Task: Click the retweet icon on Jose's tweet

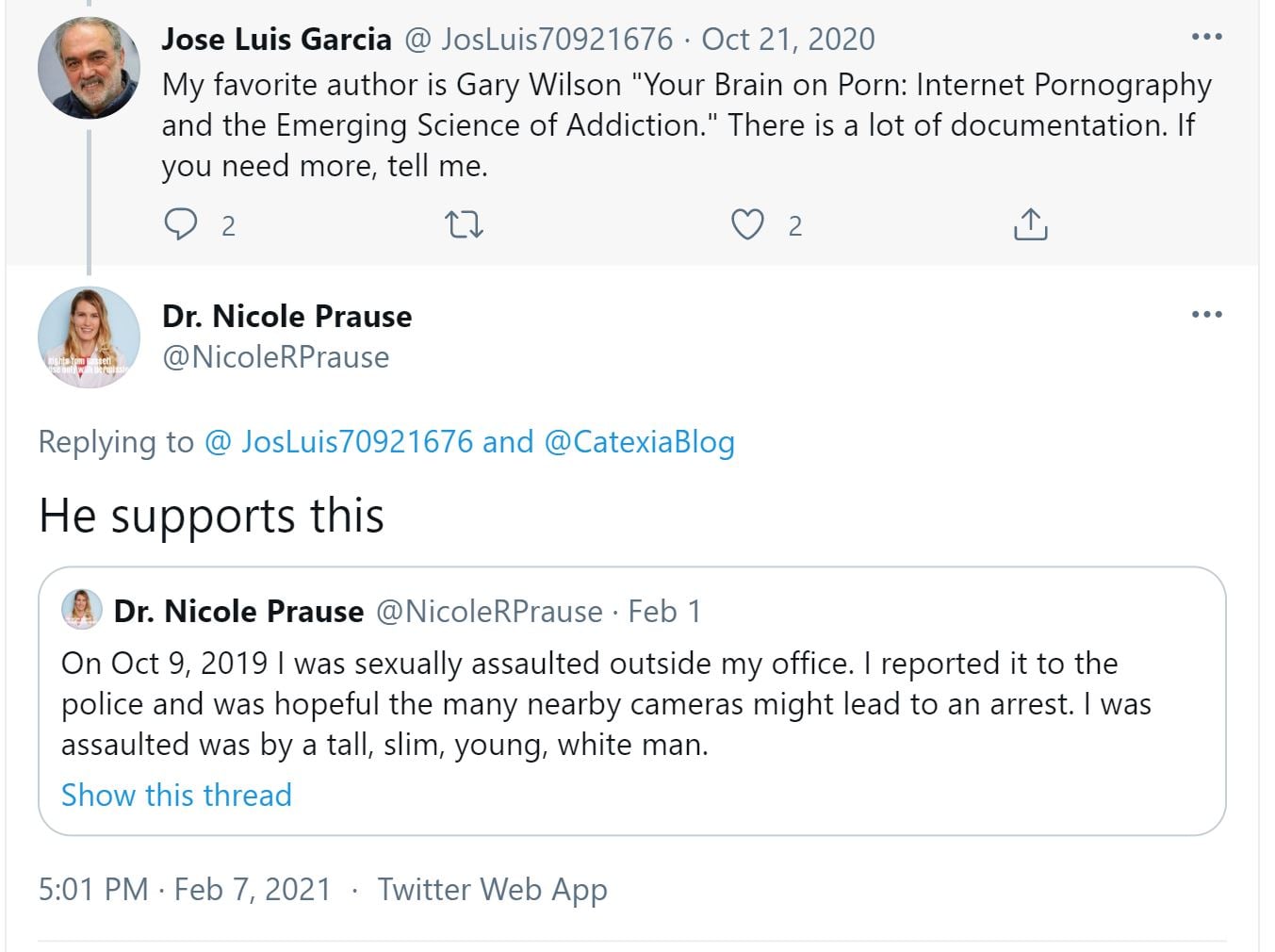Action: [464, 224]
